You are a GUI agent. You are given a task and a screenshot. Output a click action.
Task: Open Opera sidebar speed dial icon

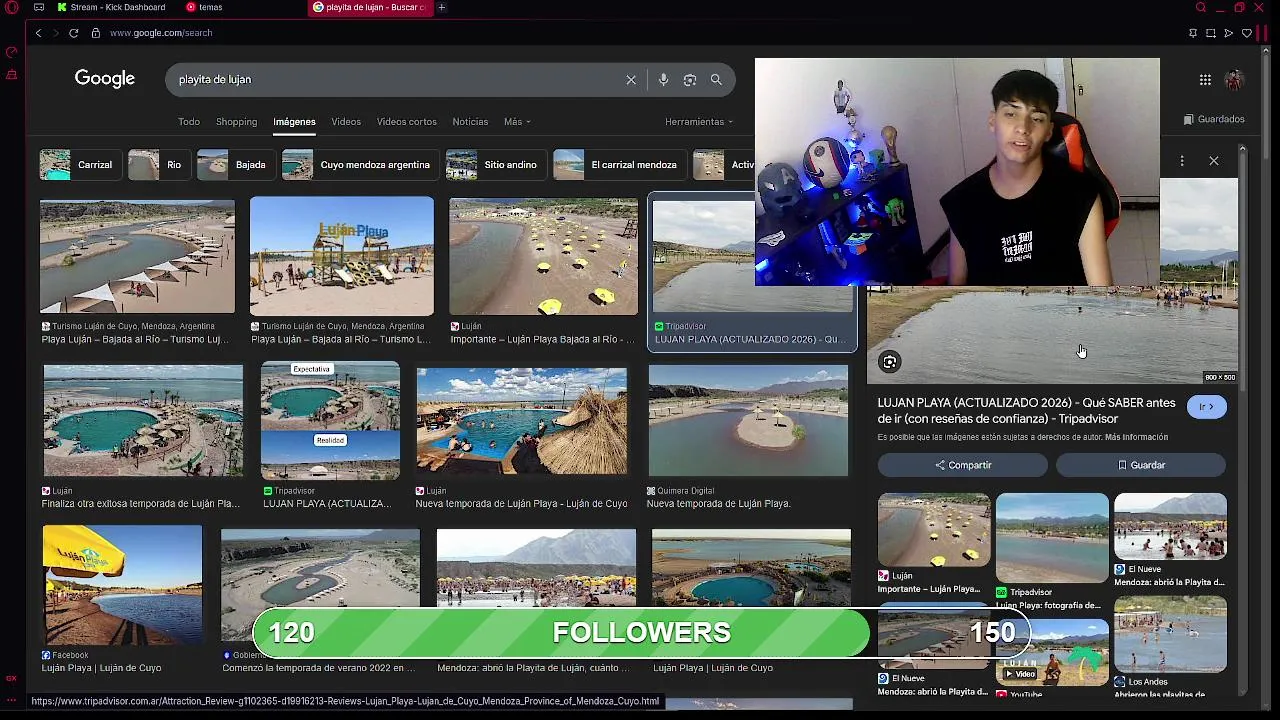tap(12, 52)
